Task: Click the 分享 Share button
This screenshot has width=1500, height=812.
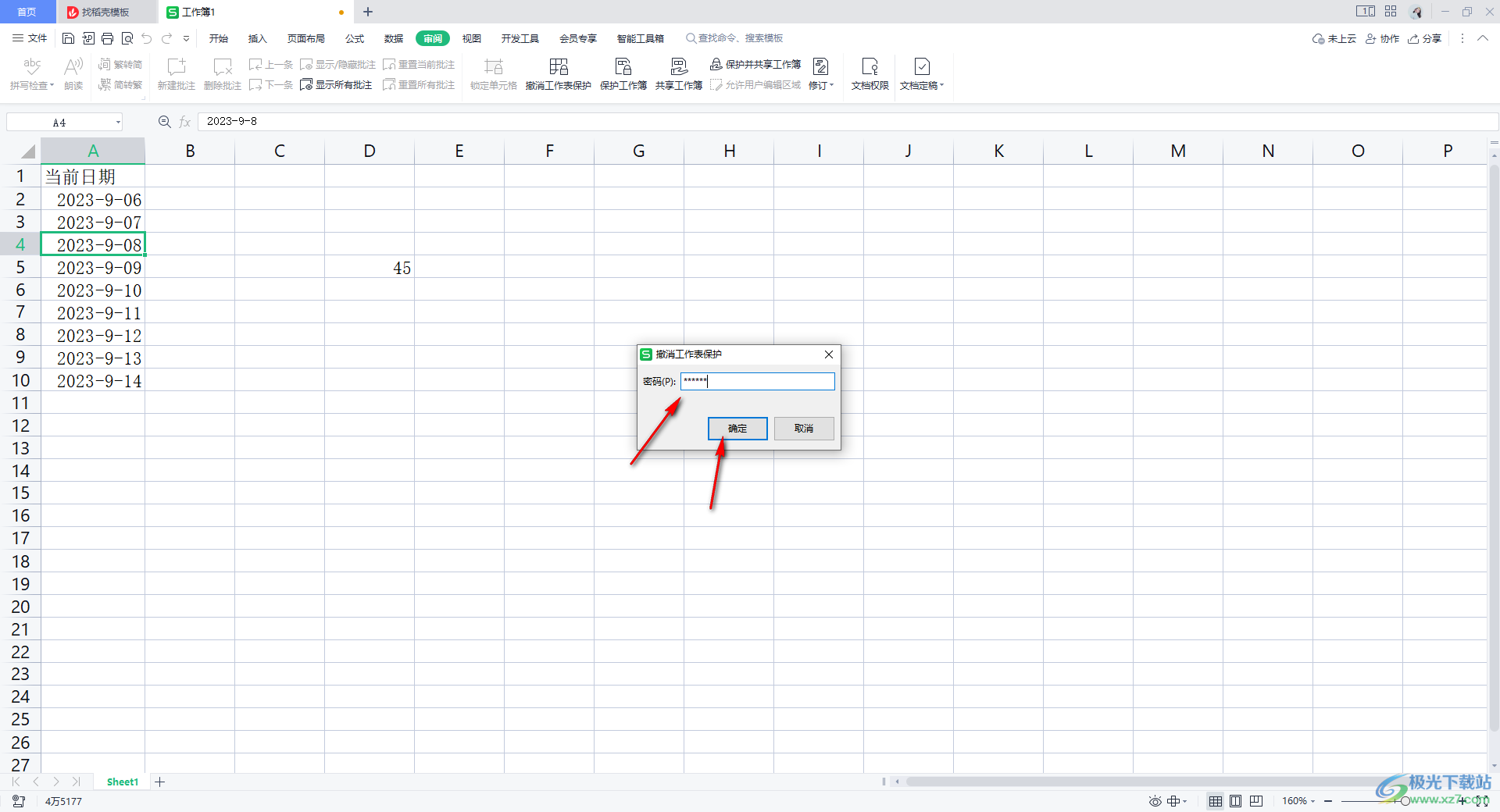Action: pos(1425,38)
